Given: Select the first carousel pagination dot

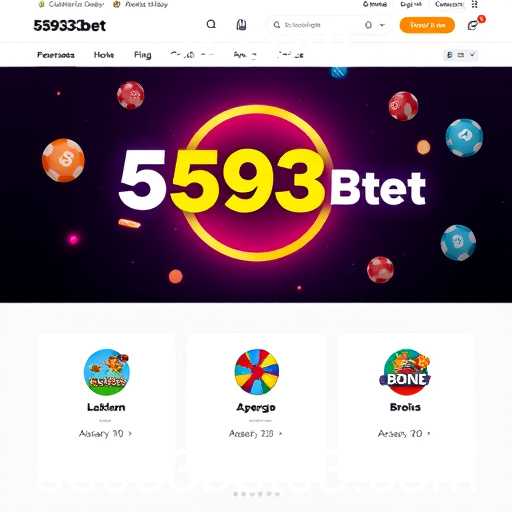Looking at the screenshot, I should (236, 494).
